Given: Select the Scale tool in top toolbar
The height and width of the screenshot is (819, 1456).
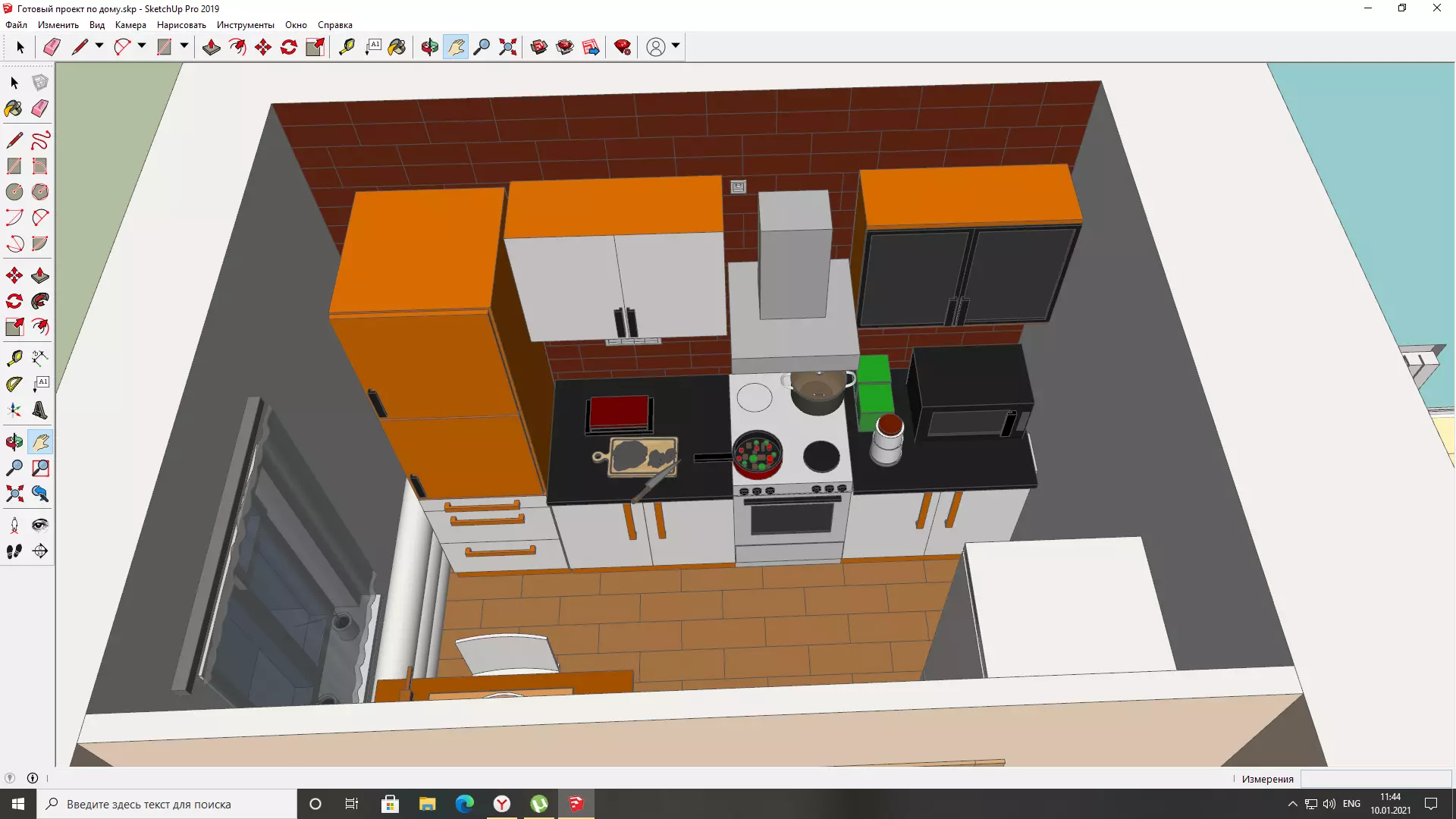Looking at the screenshot, I should pos(315,47).
